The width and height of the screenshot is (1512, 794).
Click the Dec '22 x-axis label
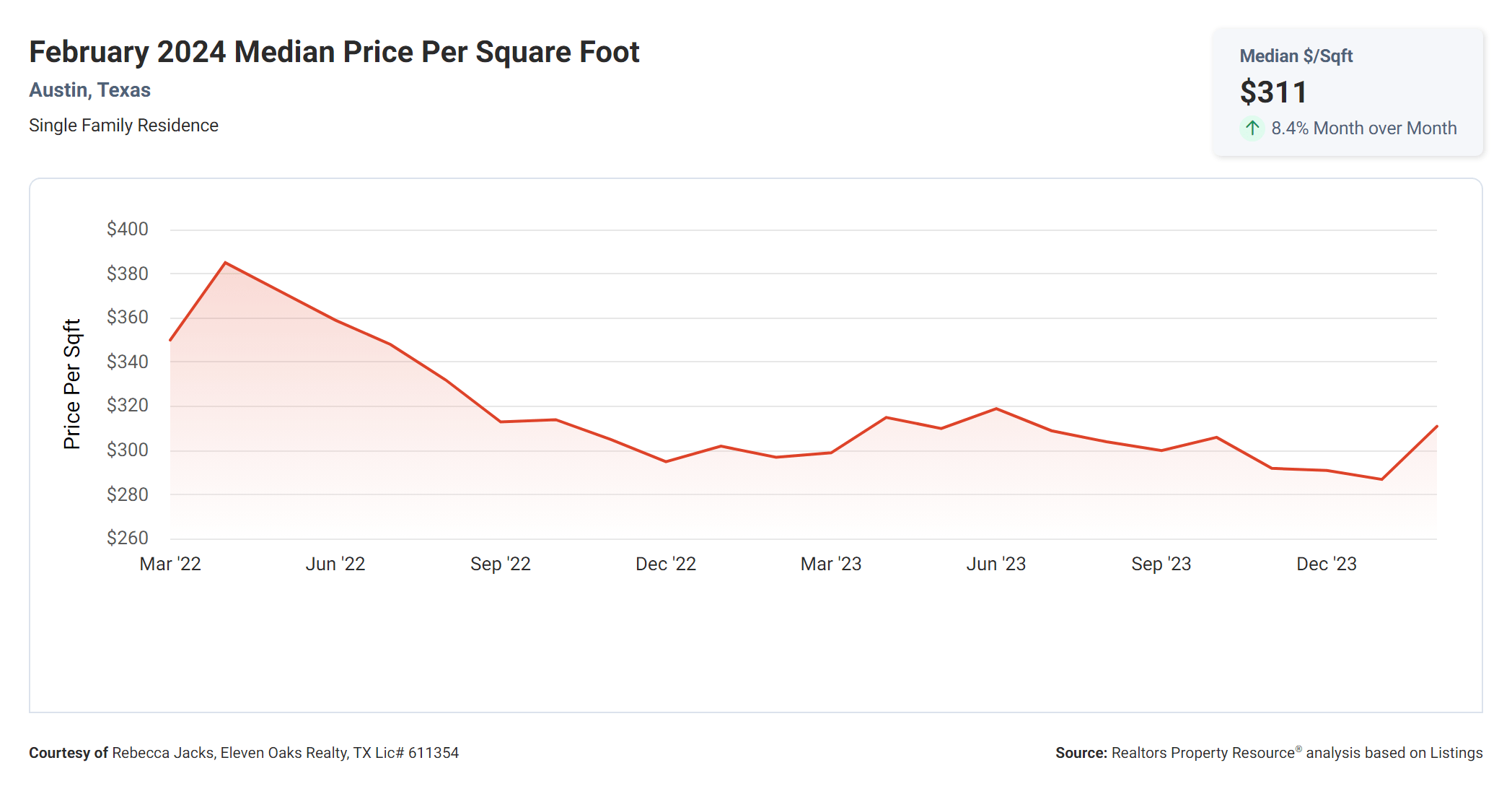coord(666,564)
